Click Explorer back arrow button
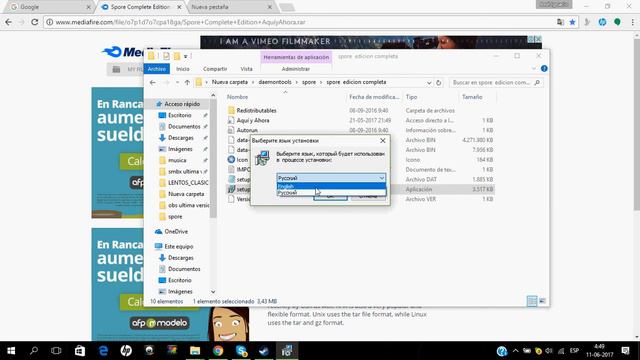The width and height of the screenshot is (640, 360). click(x=153, y=82)
